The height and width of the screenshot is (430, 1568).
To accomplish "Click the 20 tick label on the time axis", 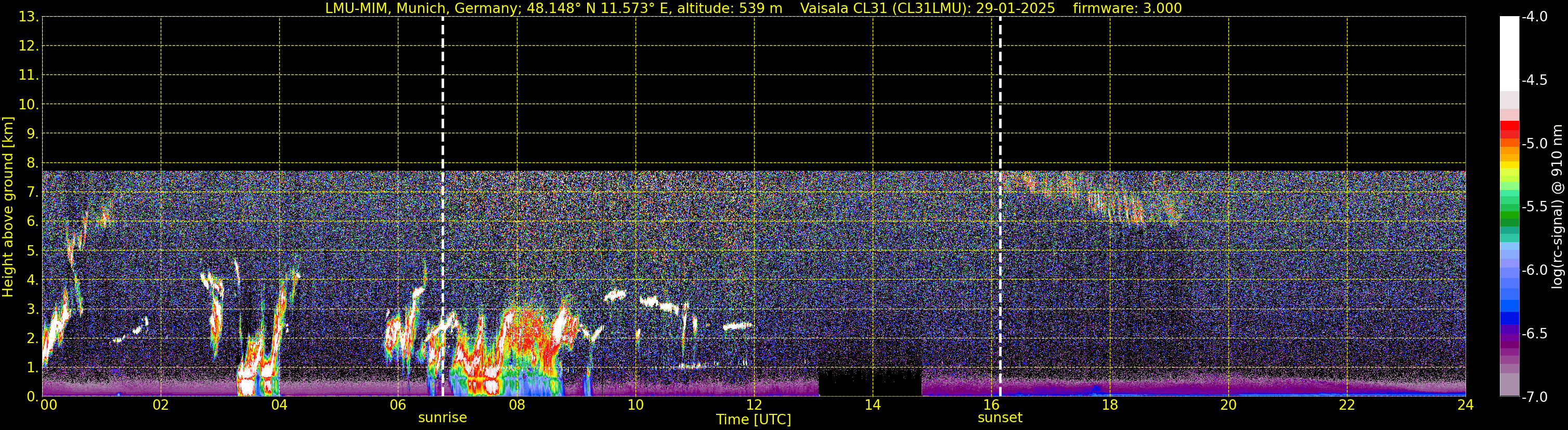I will coord(1228,405).
